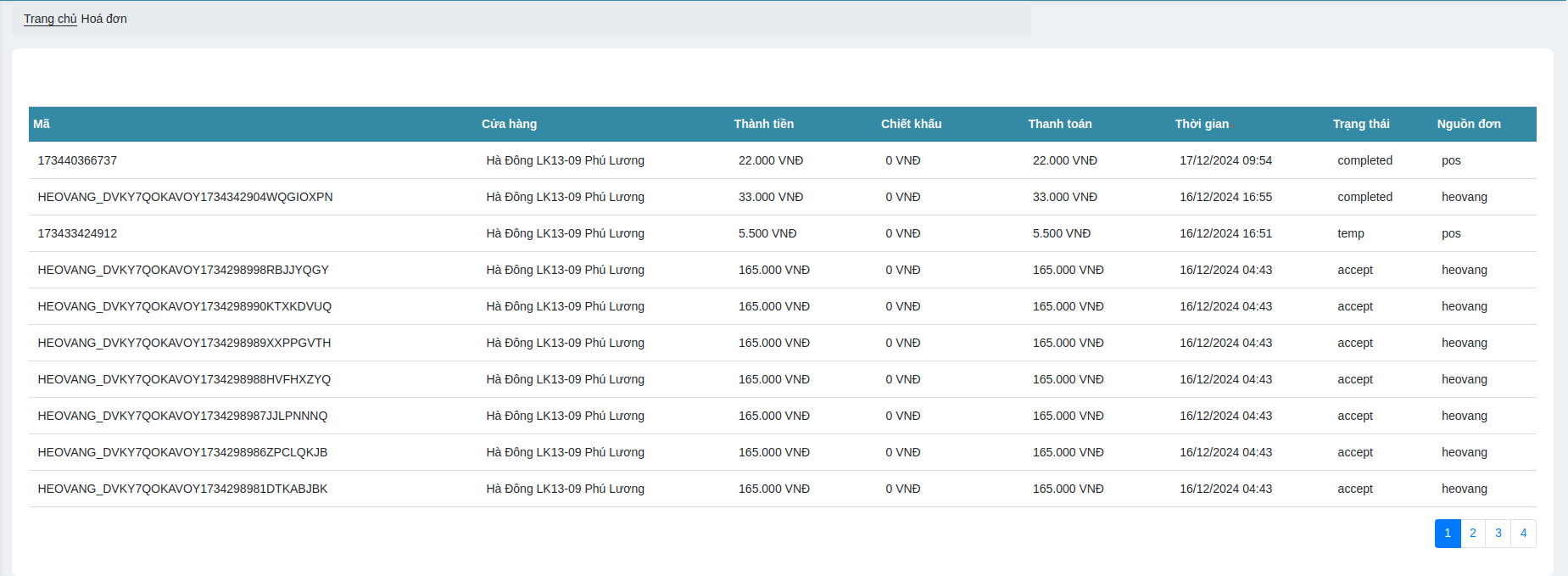The height and width of the screenshot is (576, 1568).
Task: Select invoice ending in DTKABJBK
Action: point(182,489)
